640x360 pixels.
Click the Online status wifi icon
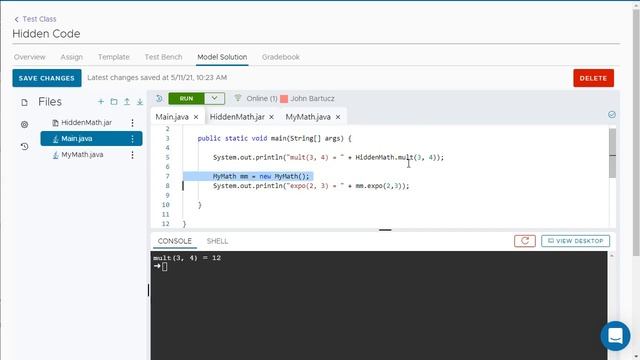[x=238, y=98]
